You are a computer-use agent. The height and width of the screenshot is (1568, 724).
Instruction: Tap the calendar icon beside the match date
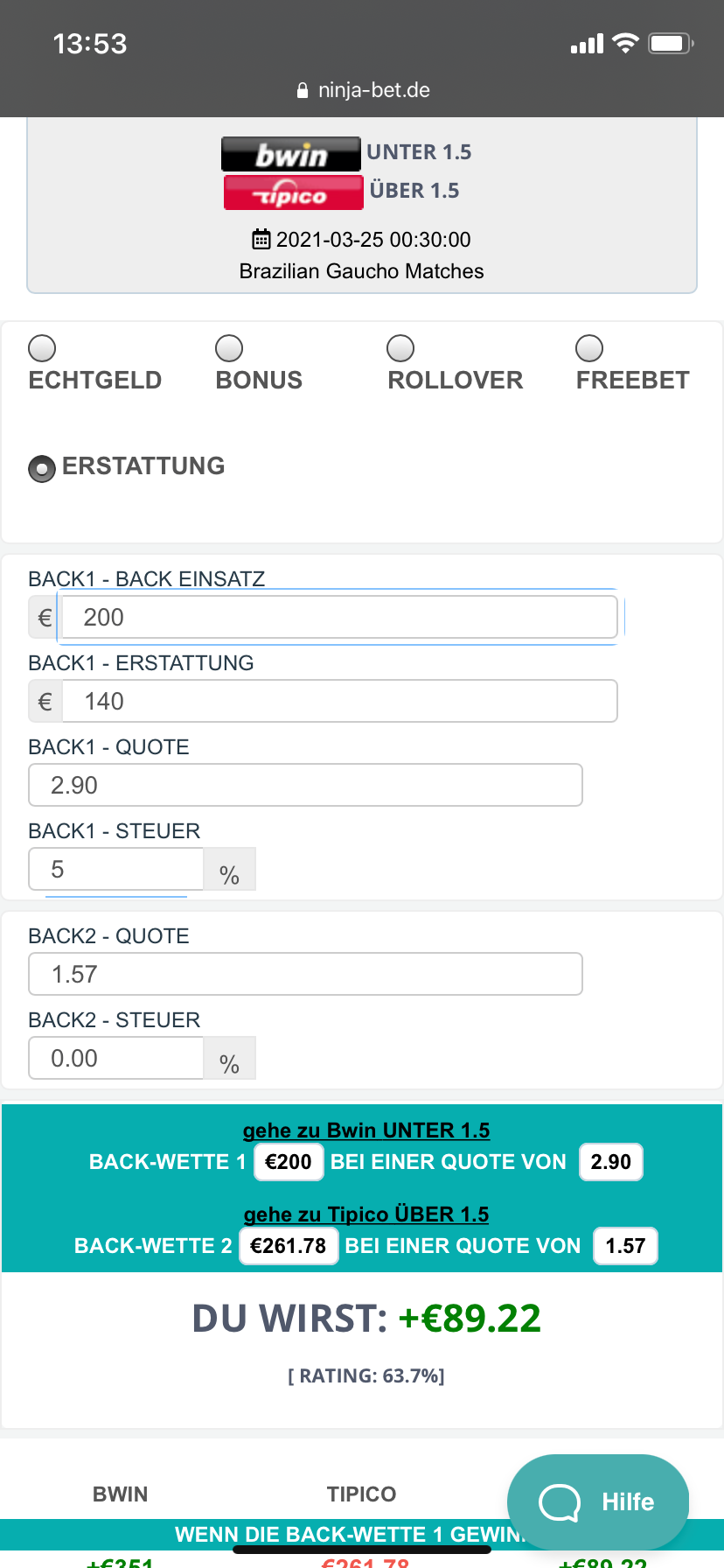tap(261, 239)
